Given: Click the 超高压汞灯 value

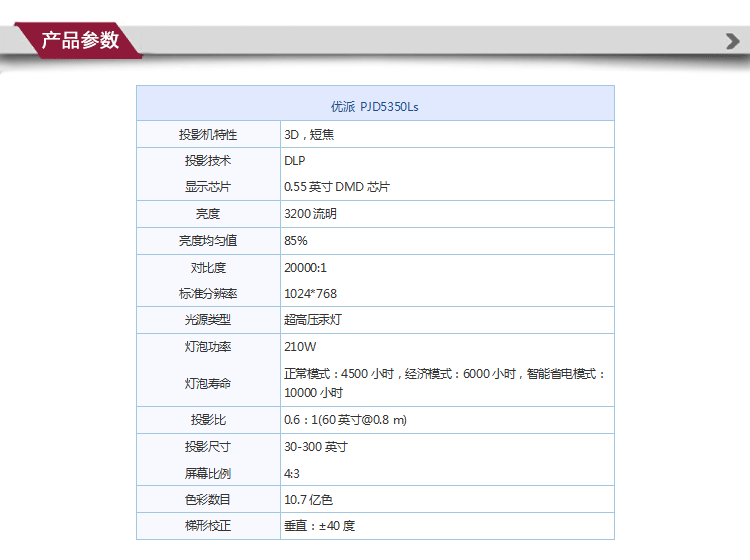Looking at the screenshot, I should tap(313, 319).
